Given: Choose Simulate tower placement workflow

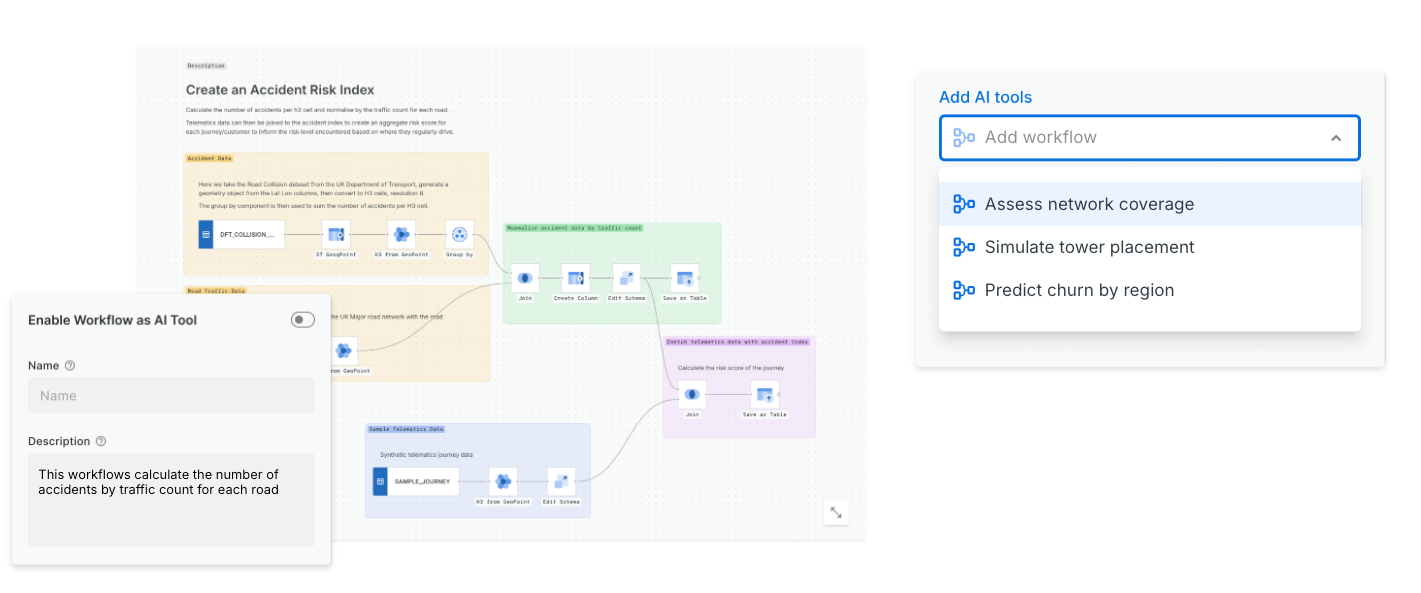Looking at the screenshot, I should coord(1149,247).
